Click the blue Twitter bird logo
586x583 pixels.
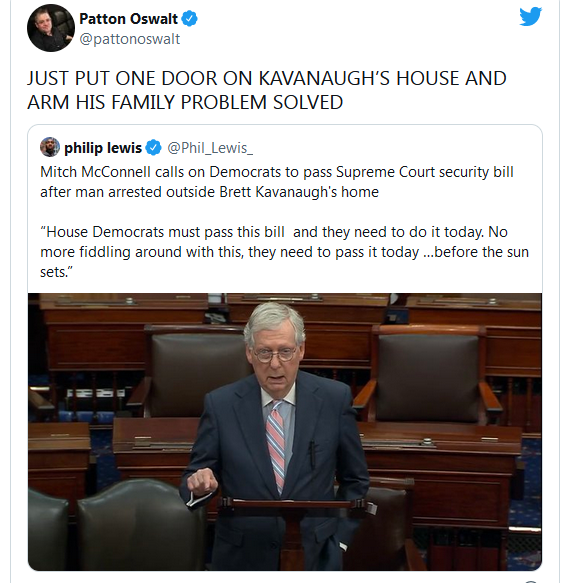[531, 16]
